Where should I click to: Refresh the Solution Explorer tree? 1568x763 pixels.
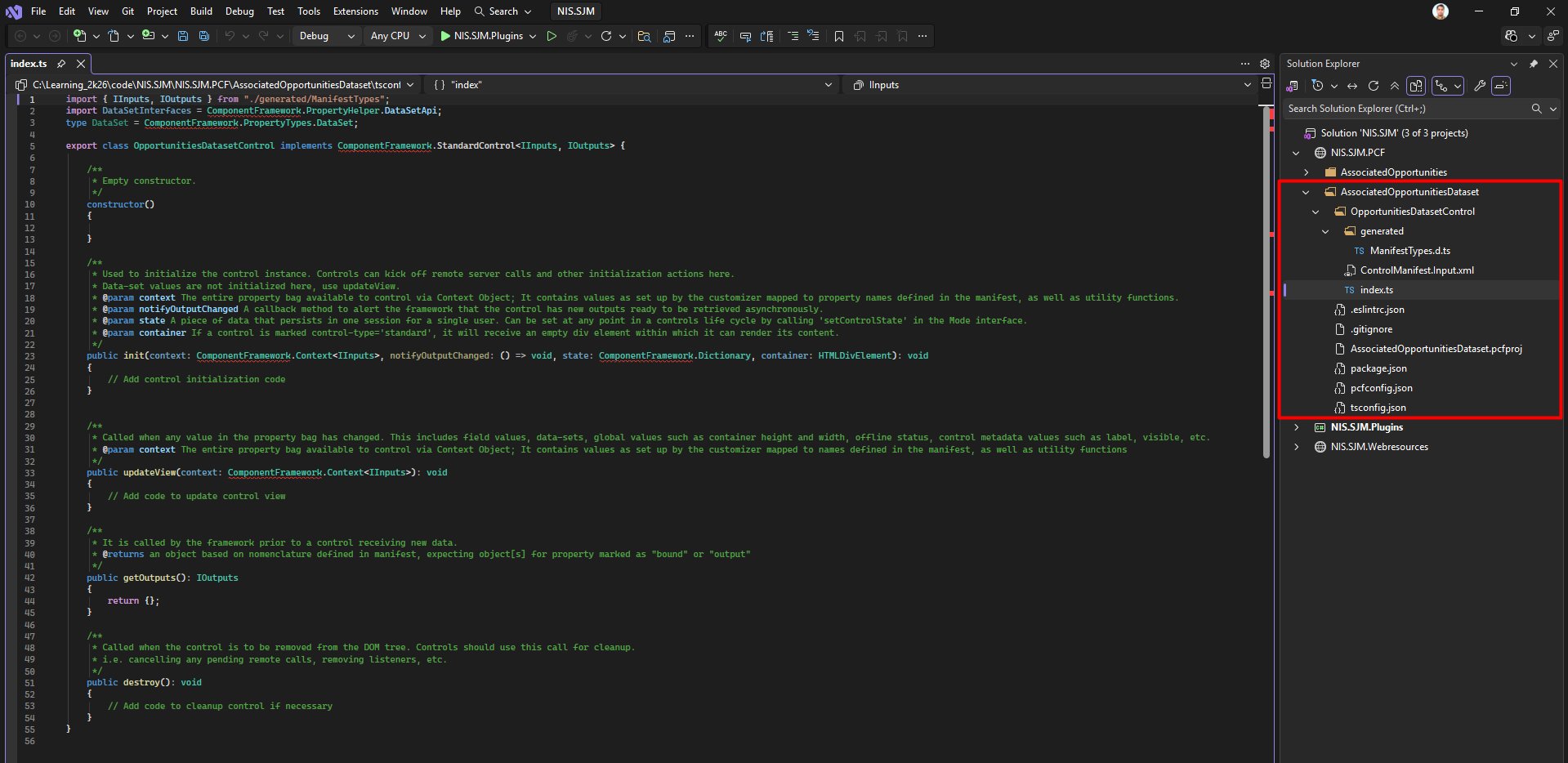tap(1374, 86)
